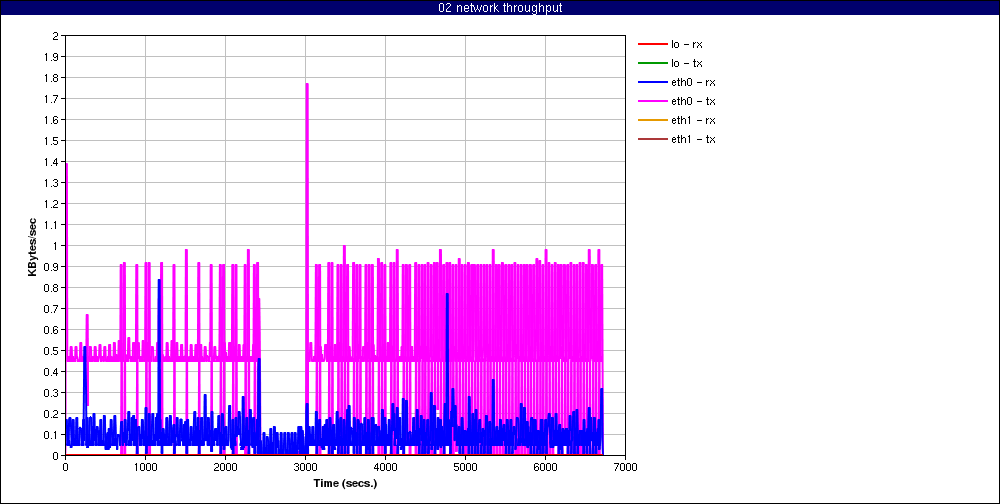Screen dimensions: 1000x504
Task: Click the y-axis tick label 0.5
Action: (x=52, y=350)
